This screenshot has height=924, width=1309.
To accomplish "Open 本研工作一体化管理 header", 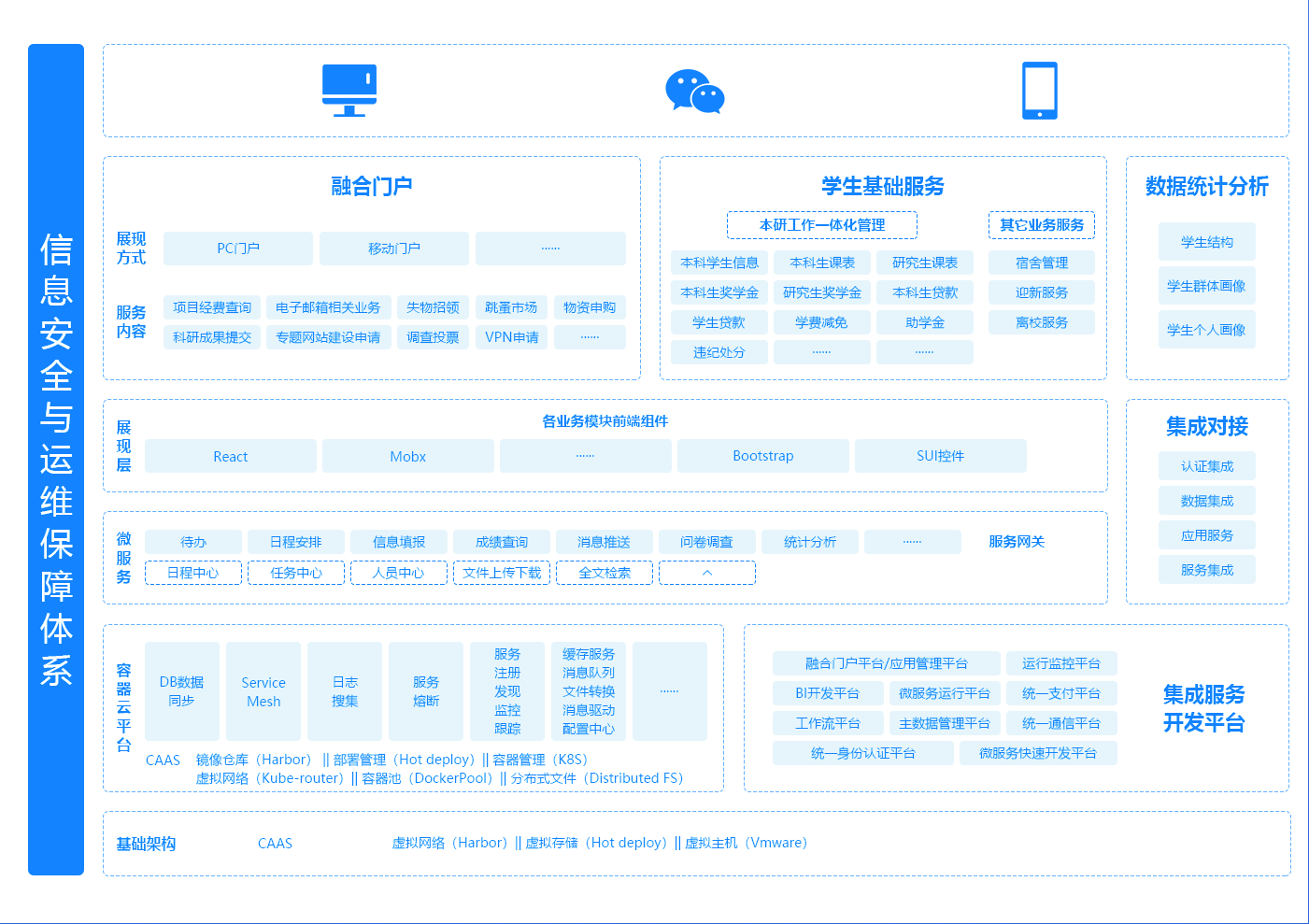I will click(x=821, y=225).
